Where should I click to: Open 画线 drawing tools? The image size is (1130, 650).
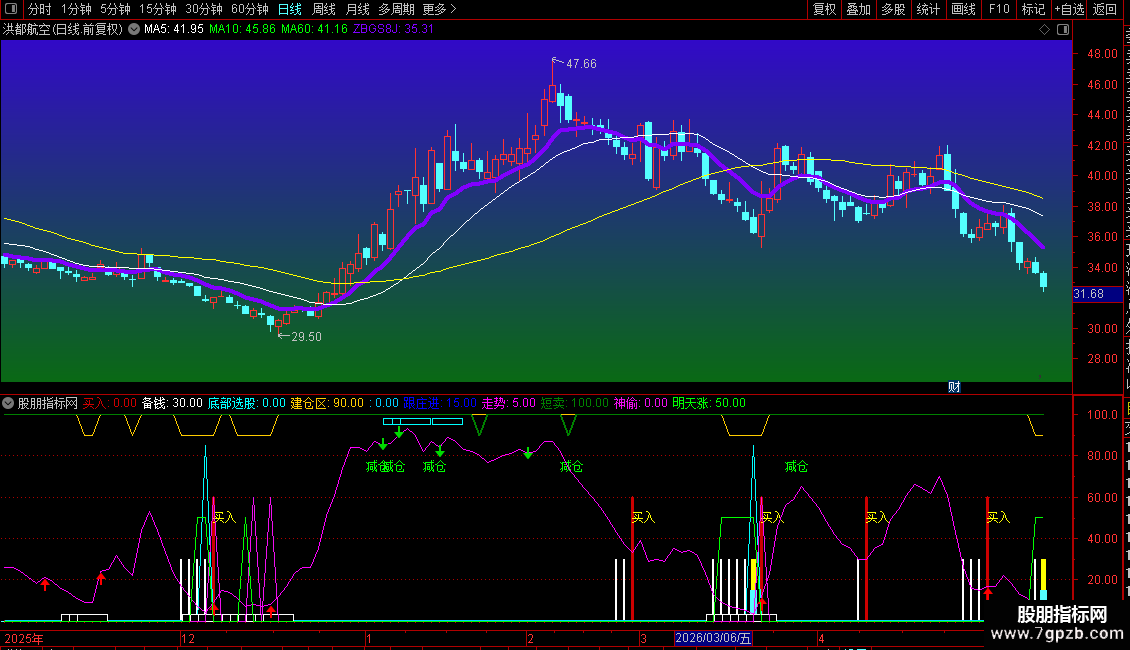964,9
